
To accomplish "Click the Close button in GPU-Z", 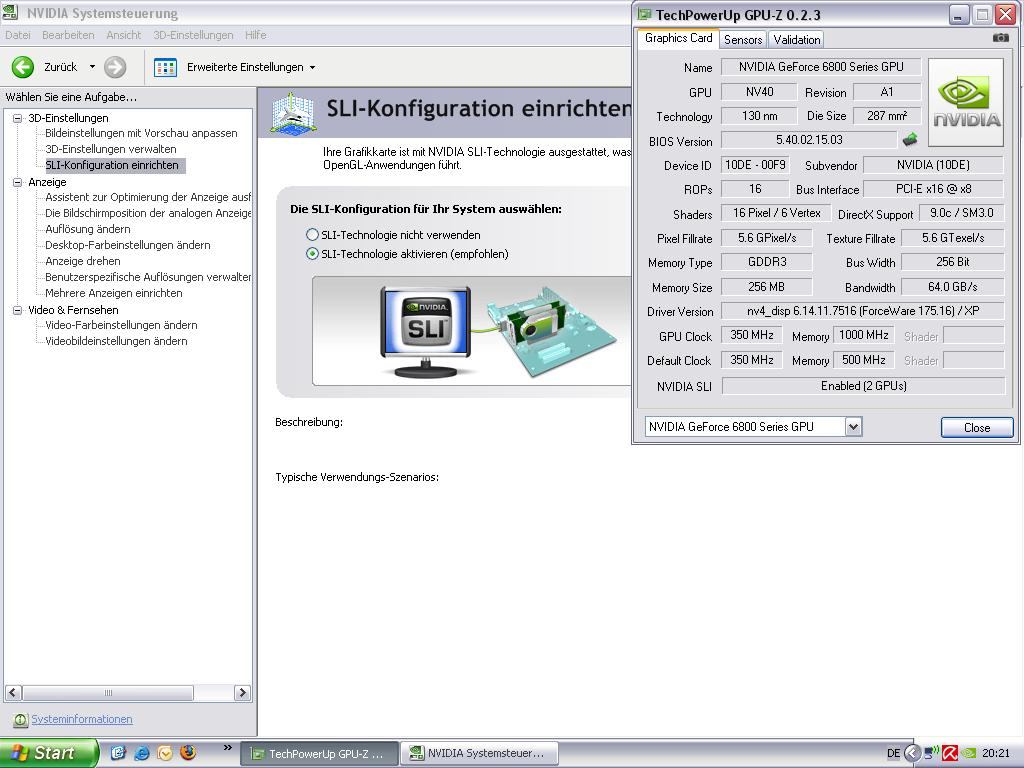I will pos(977,427).
